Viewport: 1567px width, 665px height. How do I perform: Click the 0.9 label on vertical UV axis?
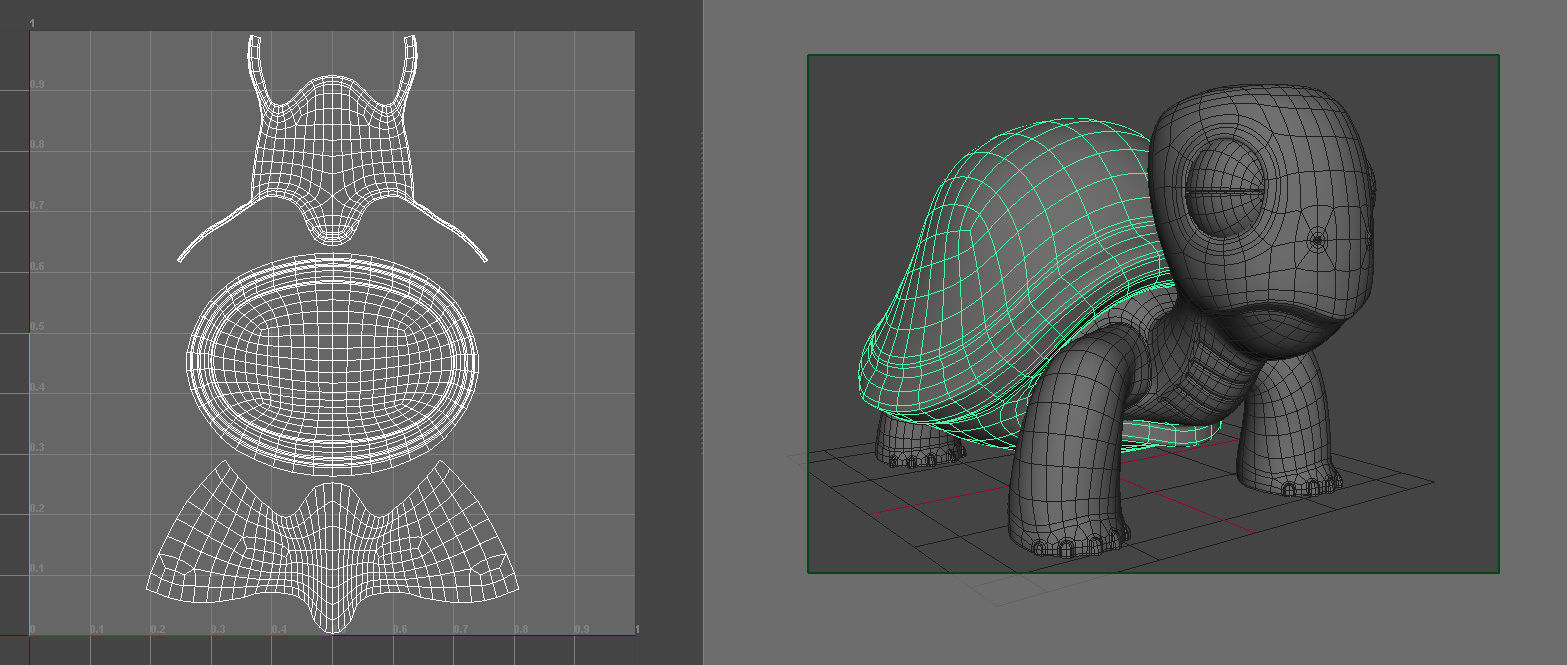pyautogui.click(x=37, y=85)
